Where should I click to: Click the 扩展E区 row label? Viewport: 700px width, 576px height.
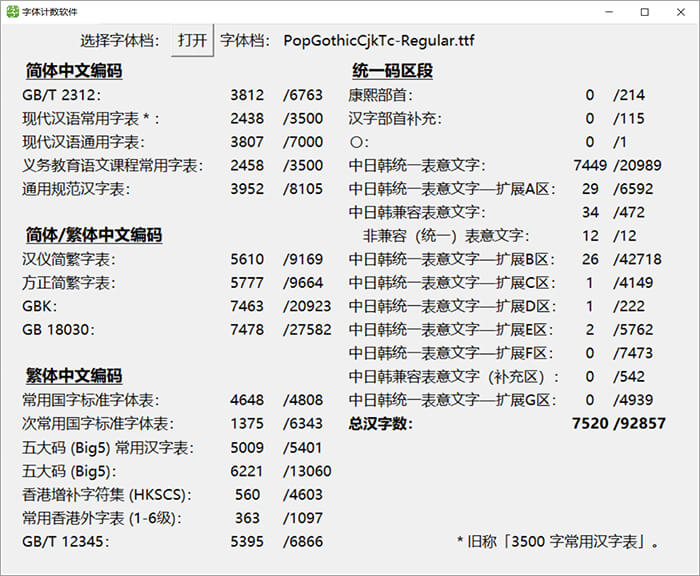click(451, 330)
